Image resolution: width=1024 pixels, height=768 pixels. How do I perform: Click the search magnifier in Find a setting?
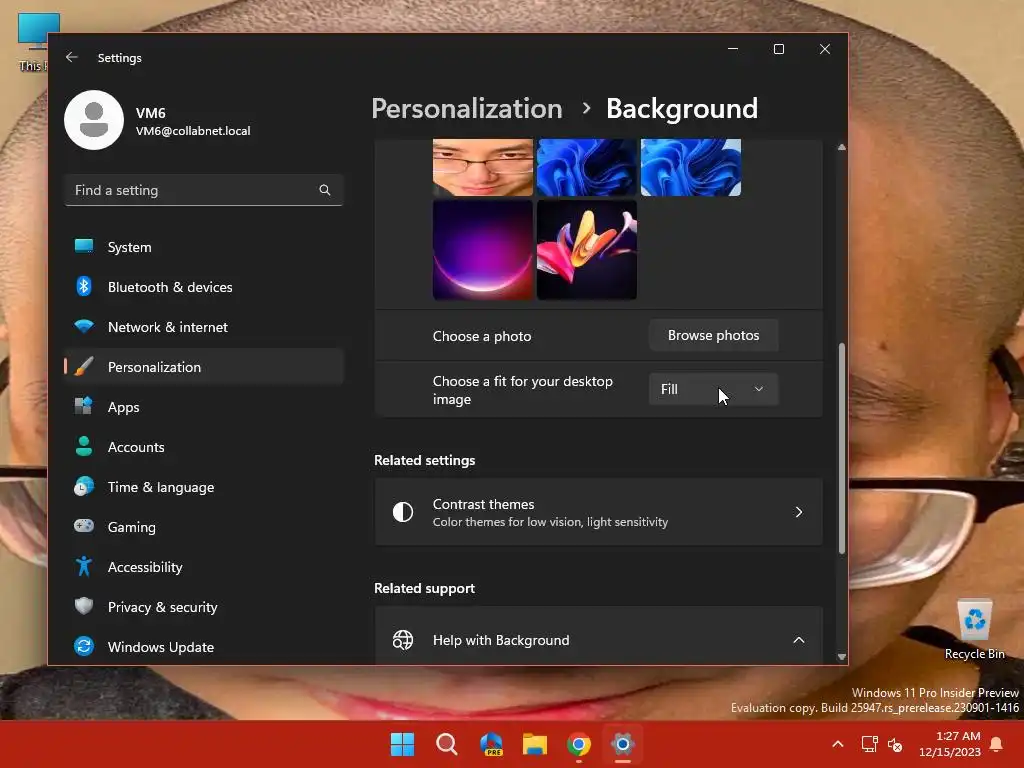click(325, 190)
